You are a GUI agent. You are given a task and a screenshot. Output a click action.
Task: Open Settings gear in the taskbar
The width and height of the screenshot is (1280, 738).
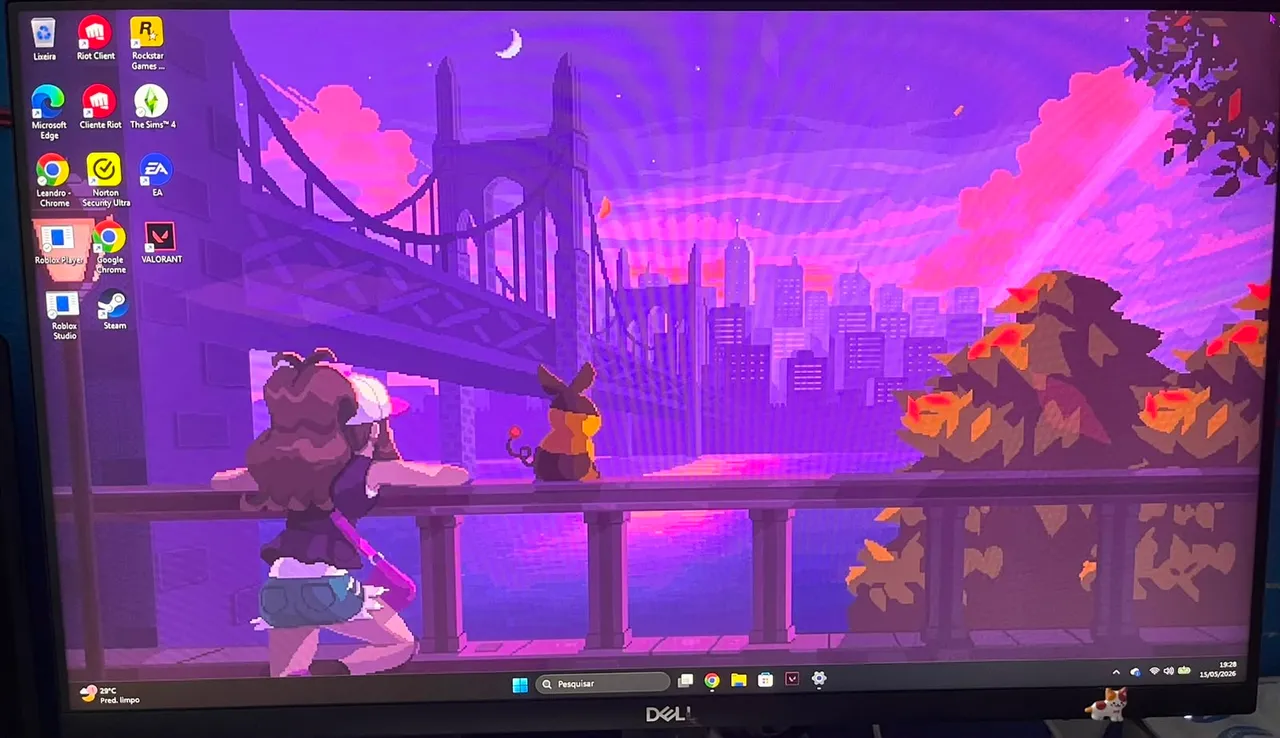819,678
